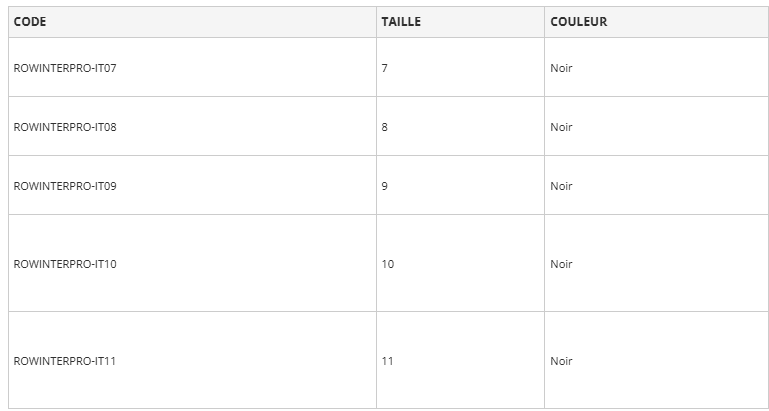The width and height of the screenshot is (769, 411).
Task: Click the Noir cell for ROWINTERPRO-IT08
Action: 561,127
